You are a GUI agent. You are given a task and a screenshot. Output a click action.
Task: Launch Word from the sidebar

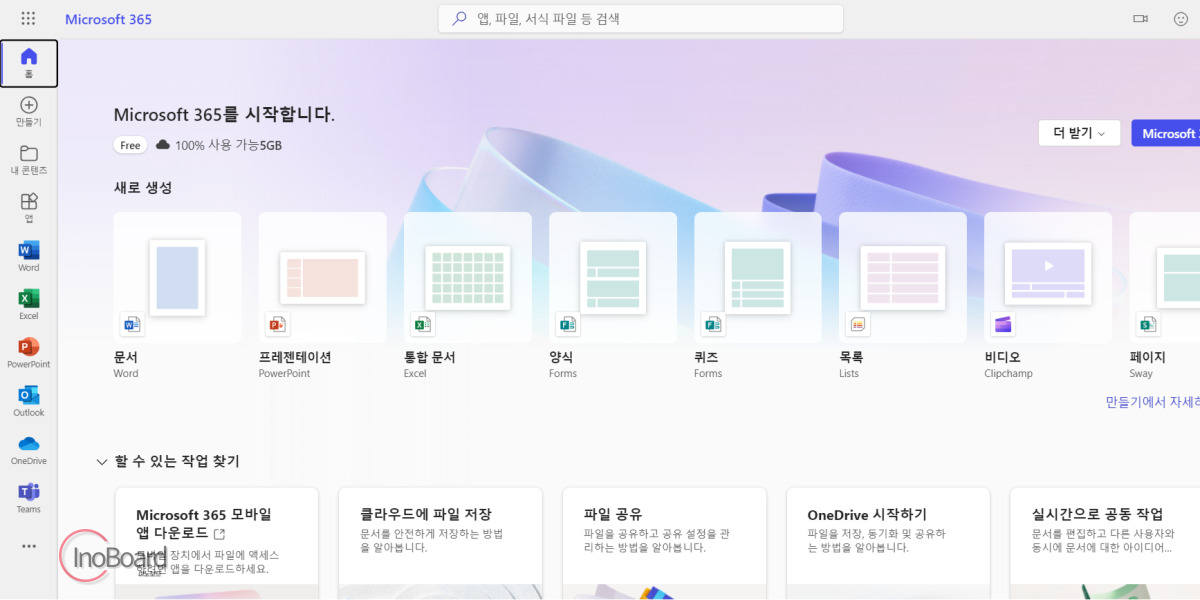(x=29, y=257)
